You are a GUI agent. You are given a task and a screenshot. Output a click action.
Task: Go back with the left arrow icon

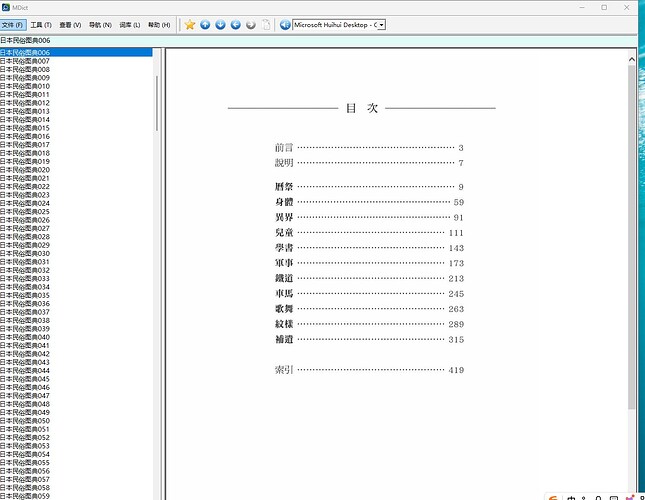236,25
